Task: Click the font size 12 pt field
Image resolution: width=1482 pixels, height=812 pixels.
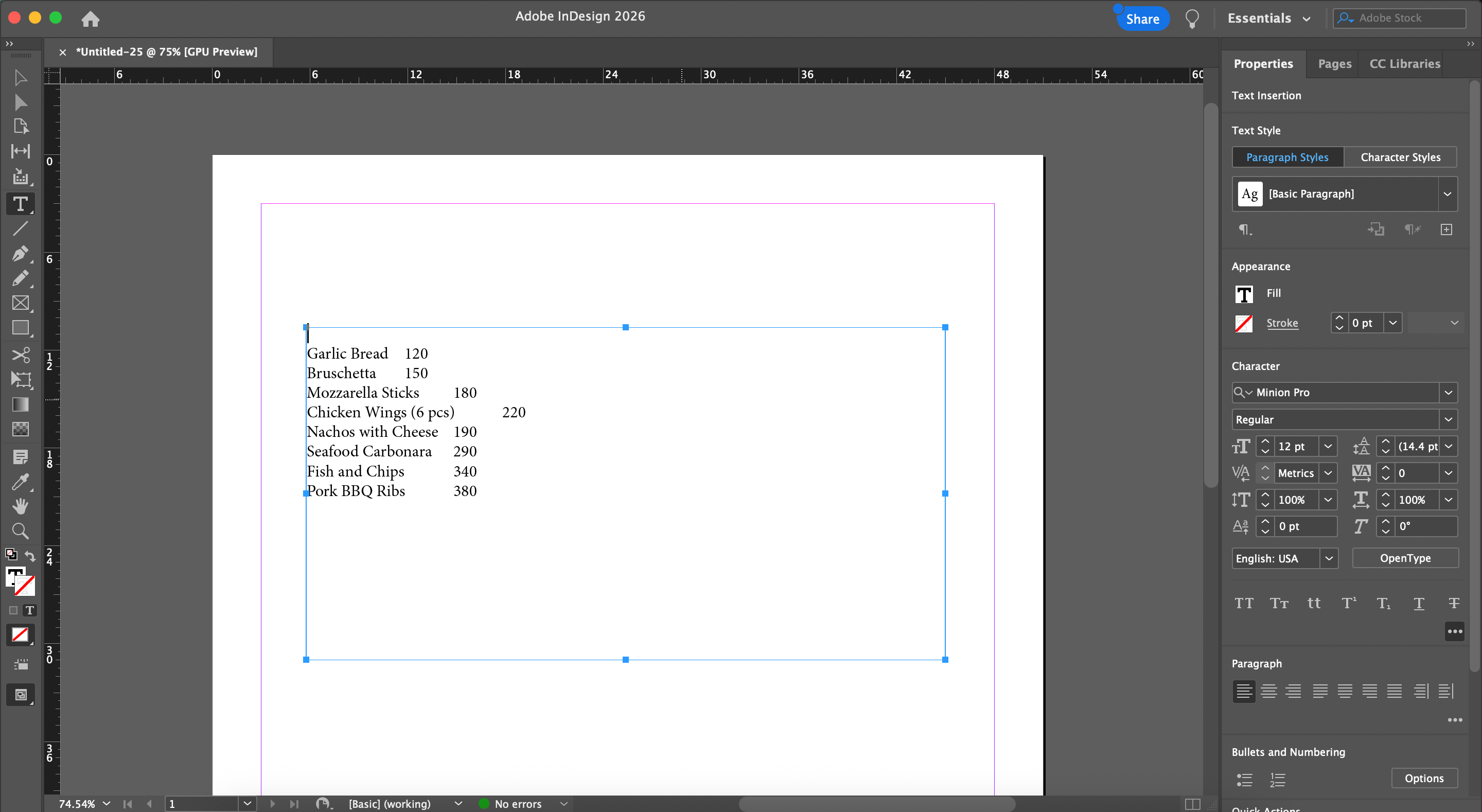Action: pos(1295,447)
